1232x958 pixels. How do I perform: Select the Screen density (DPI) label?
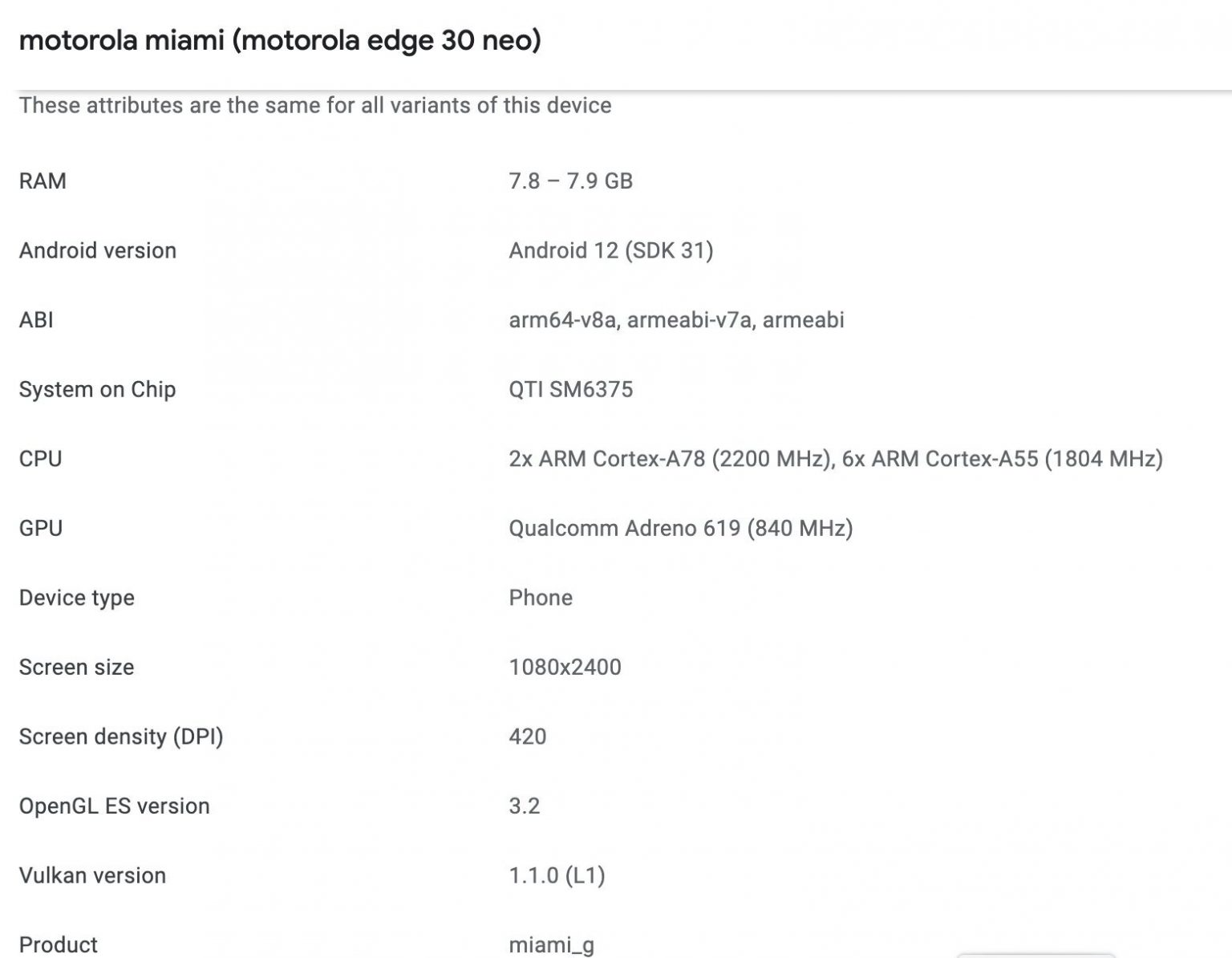(x=121, y=737)
